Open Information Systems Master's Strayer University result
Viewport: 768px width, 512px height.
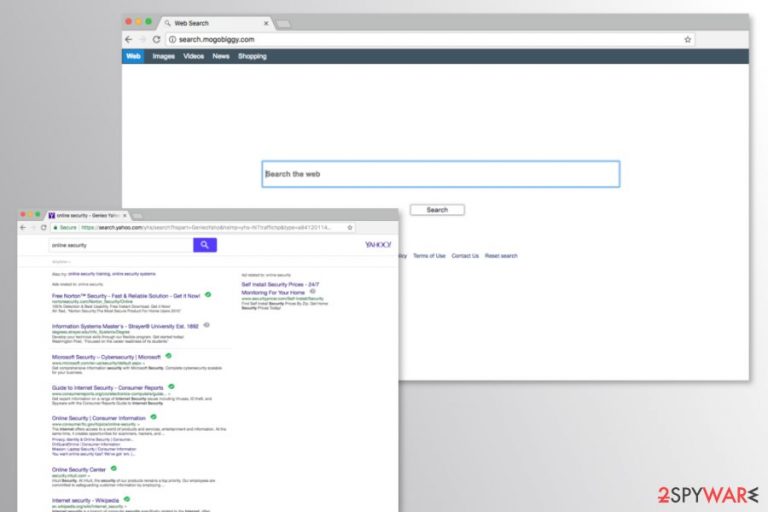click(x=125, y=326)
